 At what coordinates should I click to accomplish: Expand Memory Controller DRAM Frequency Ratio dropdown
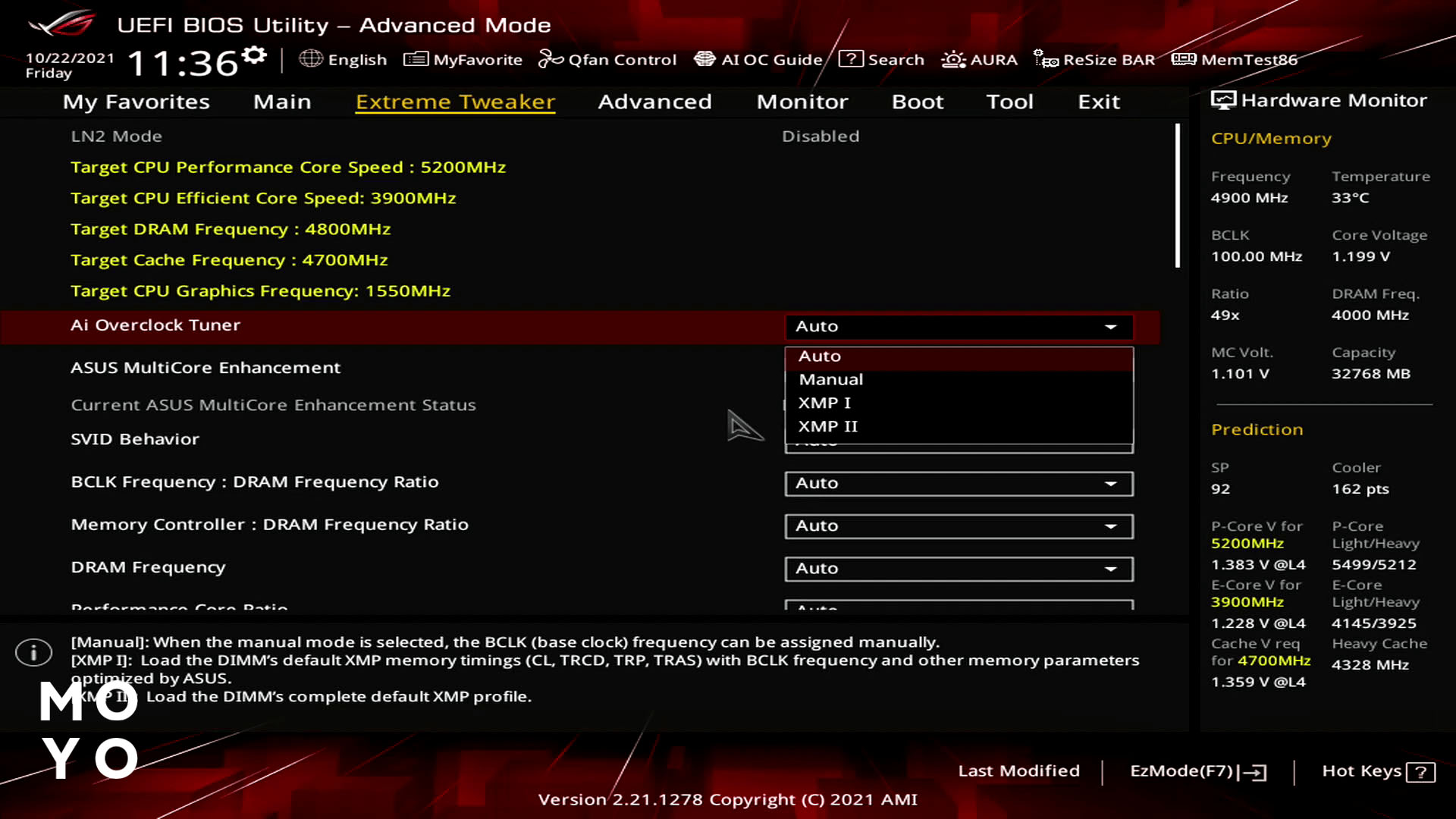(x=1112, y=525)
